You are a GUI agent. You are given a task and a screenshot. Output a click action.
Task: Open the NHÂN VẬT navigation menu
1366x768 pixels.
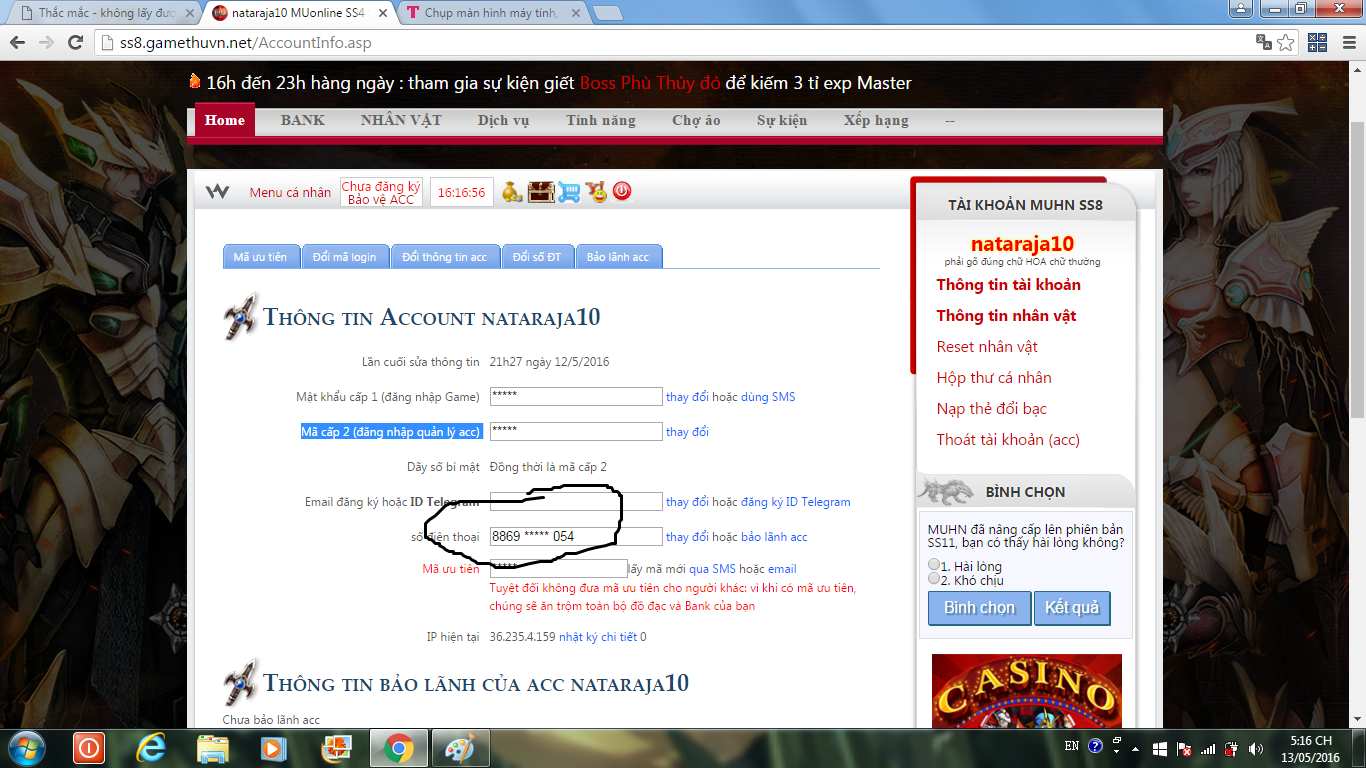pos(400,120)
